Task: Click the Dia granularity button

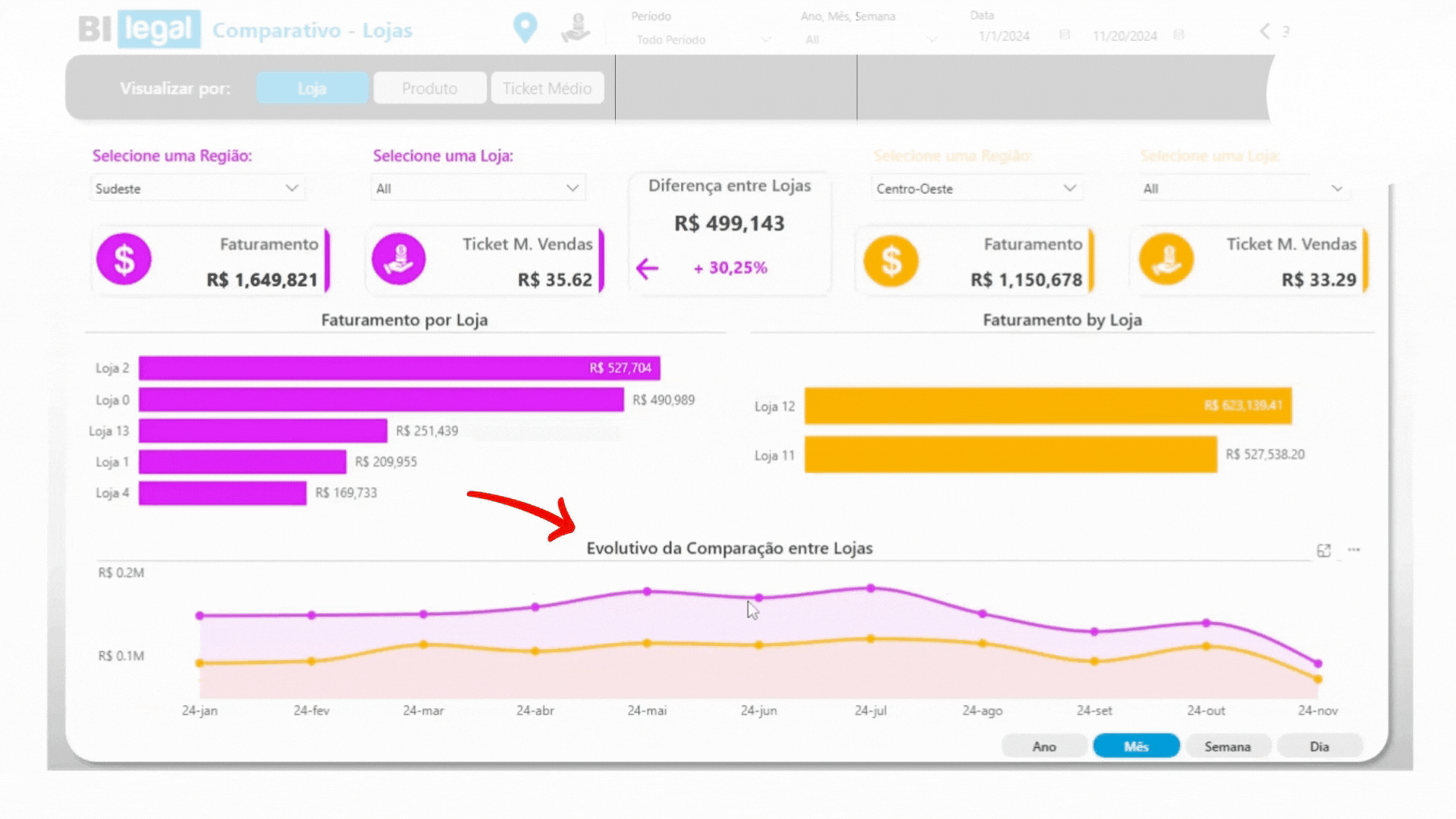Action: coord(1319,746)
